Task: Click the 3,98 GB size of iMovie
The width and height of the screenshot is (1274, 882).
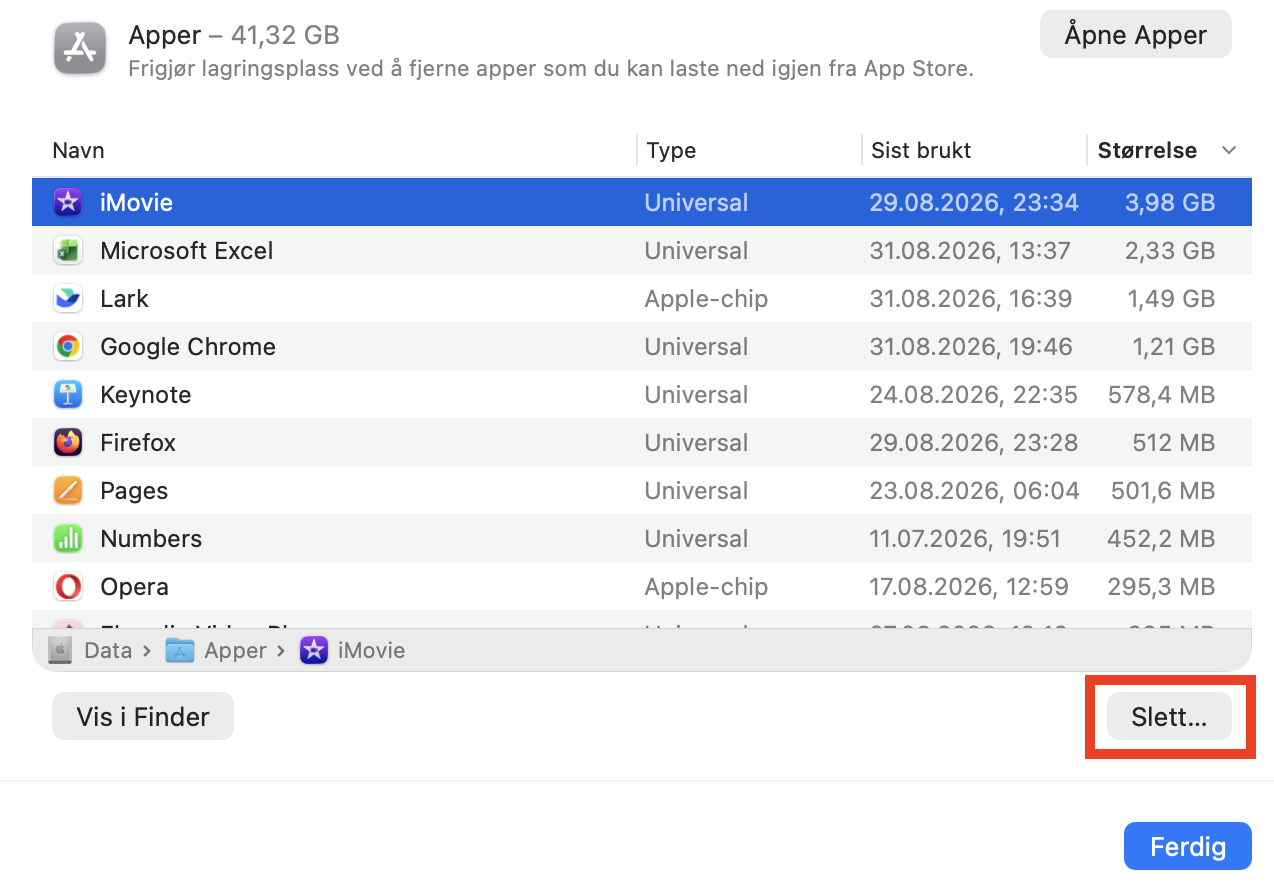Action: (1170, 203)
